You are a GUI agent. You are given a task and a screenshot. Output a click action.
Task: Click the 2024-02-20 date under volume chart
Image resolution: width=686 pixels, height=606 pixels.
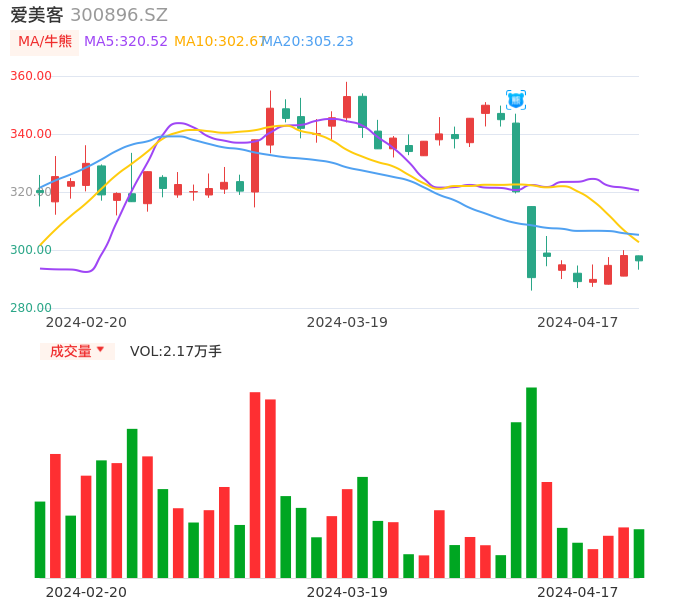tap(86, 592)
